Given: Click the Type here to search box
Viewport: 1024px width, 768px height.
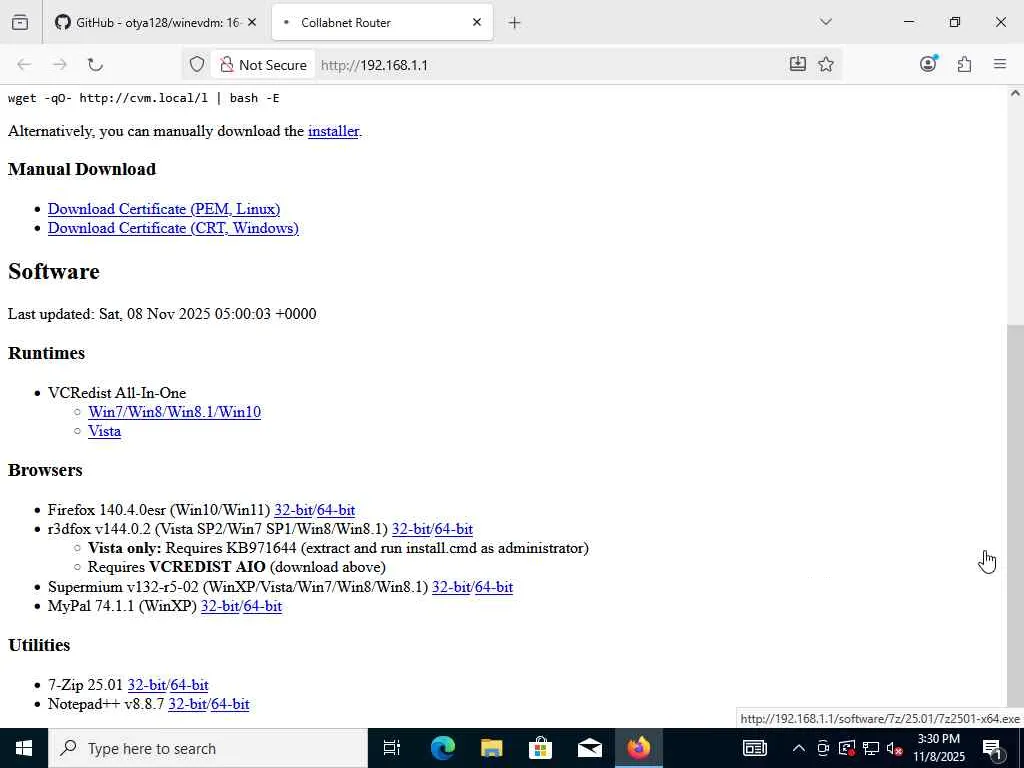Looking at the screenshot, I should (208, 748).
